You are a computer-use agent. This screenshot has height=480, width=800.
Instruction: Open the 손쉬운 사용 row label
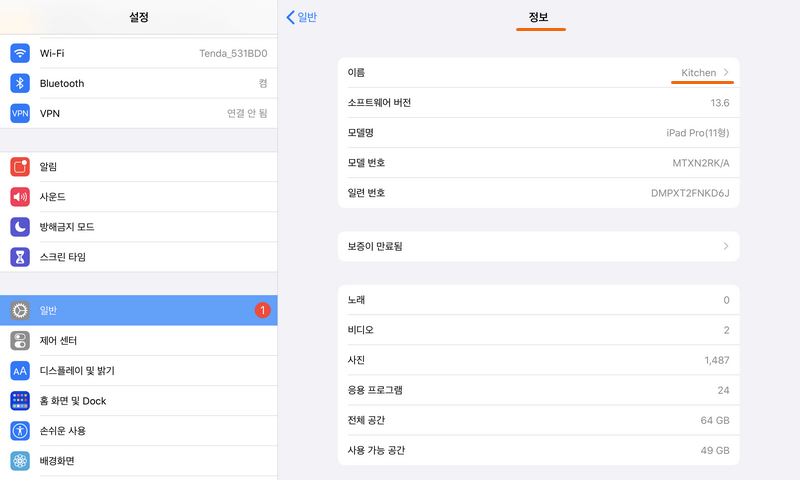[x=63, y=431]
